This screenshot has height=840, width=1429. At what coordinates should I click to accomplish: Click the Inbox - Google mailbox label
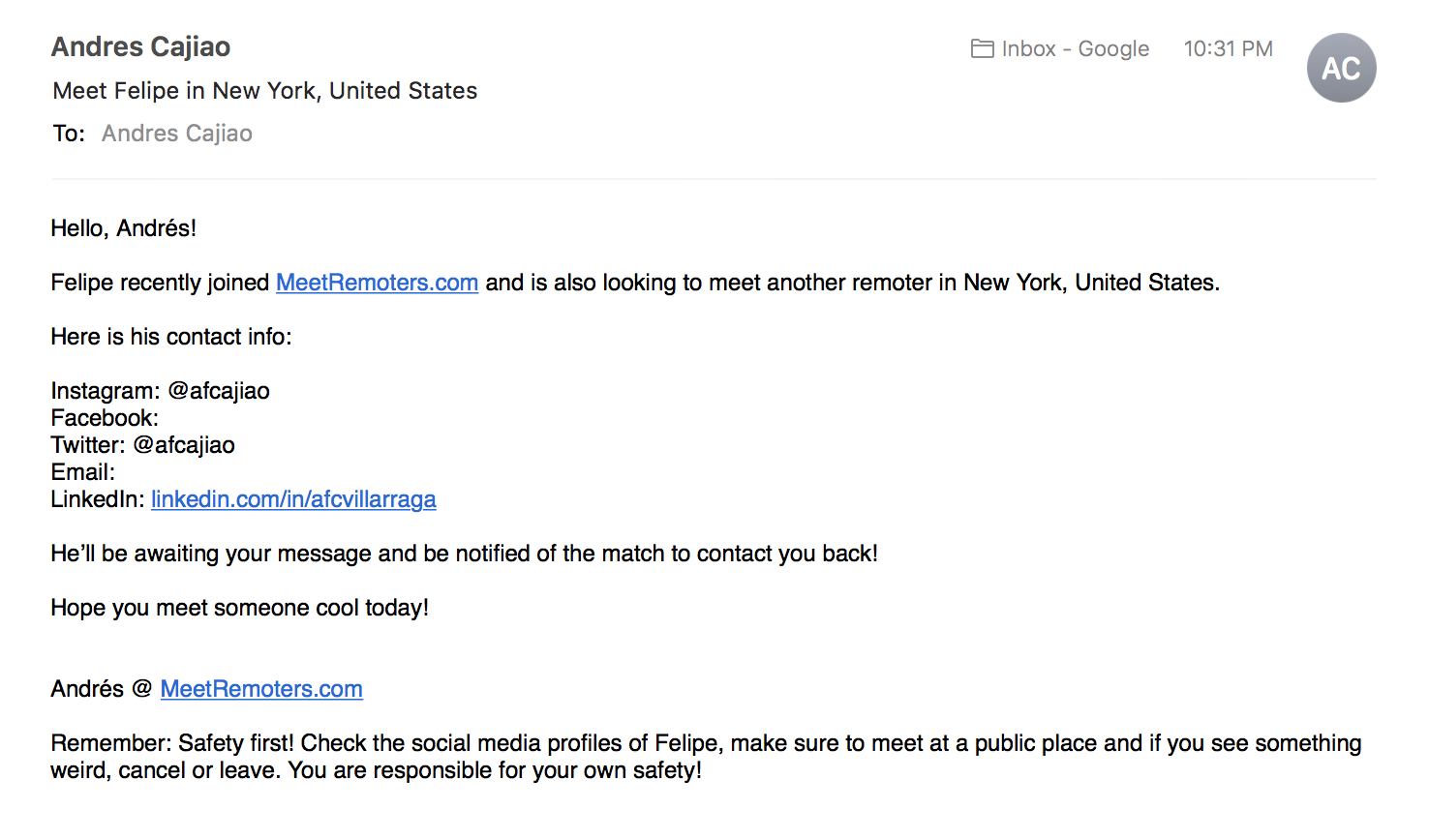(x=1075, y=48)
